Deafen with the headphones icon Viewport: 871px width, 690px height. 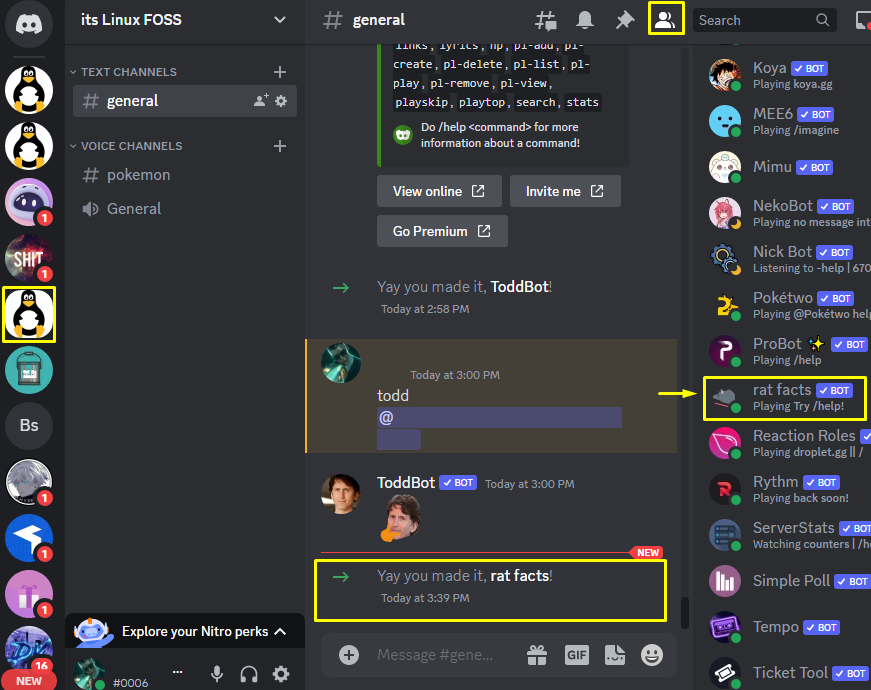pyautogui.click(x=248, y=674)
